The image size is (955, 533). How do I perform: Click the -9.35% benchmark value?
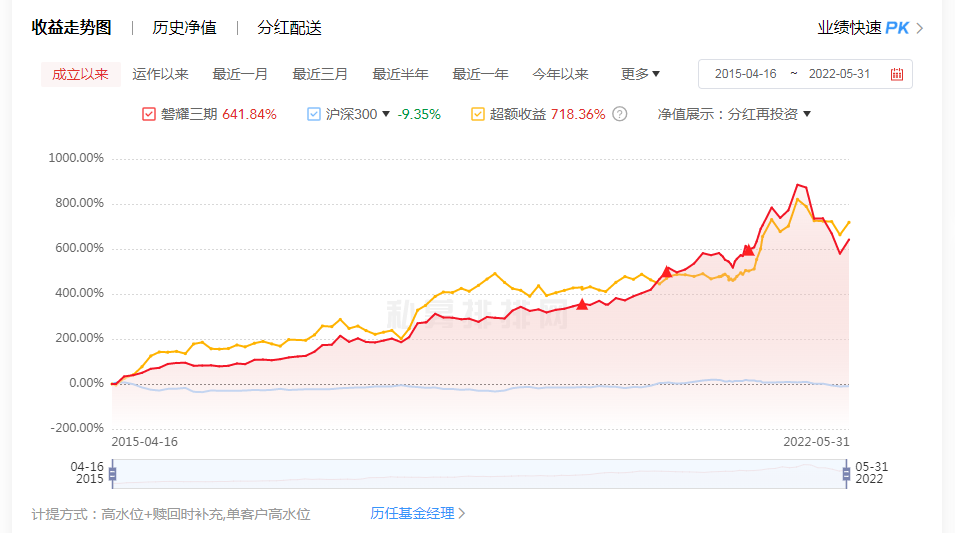(x=419, y=114)
